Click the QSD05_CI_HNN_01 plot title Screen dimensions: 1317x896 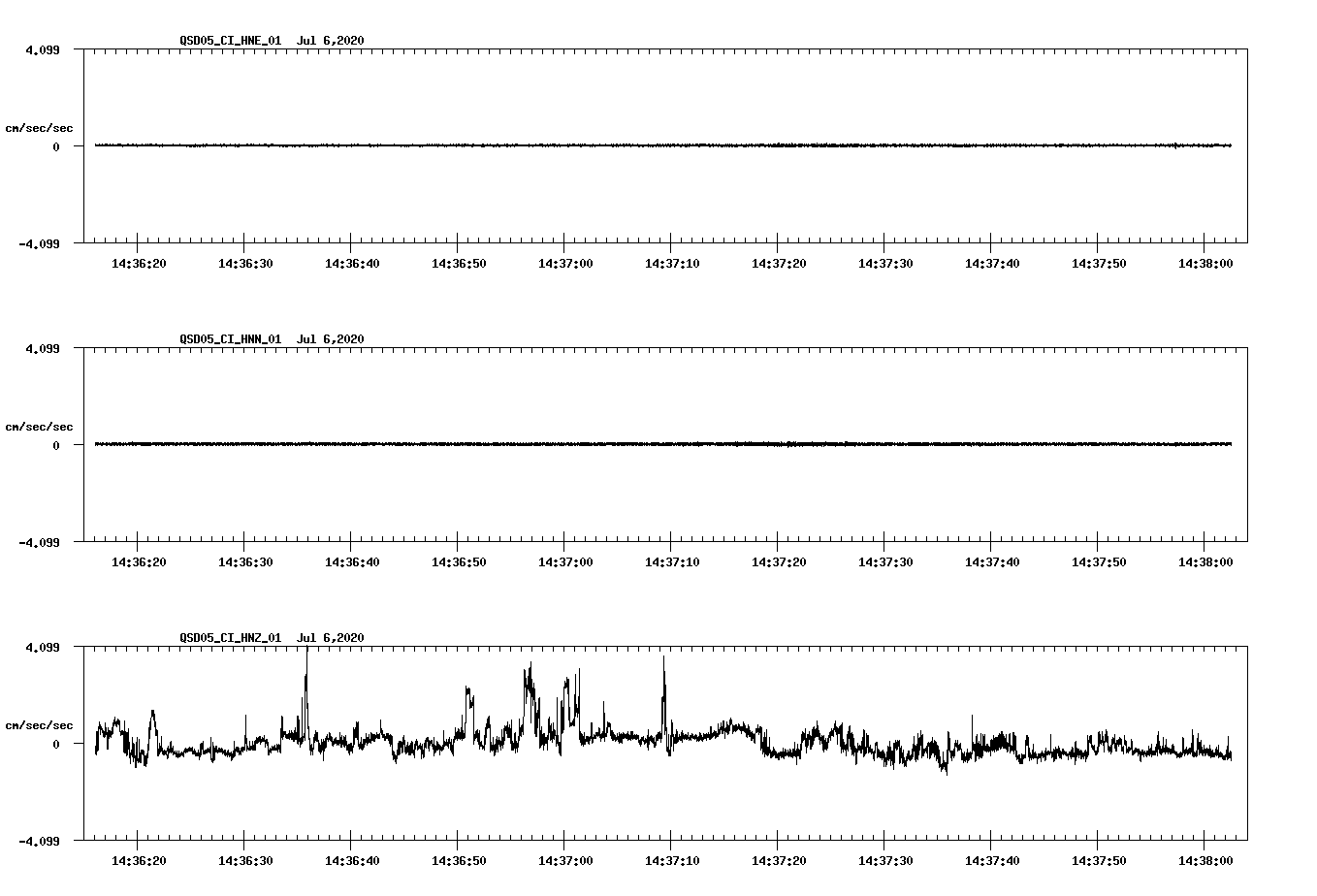click(272, 339)
